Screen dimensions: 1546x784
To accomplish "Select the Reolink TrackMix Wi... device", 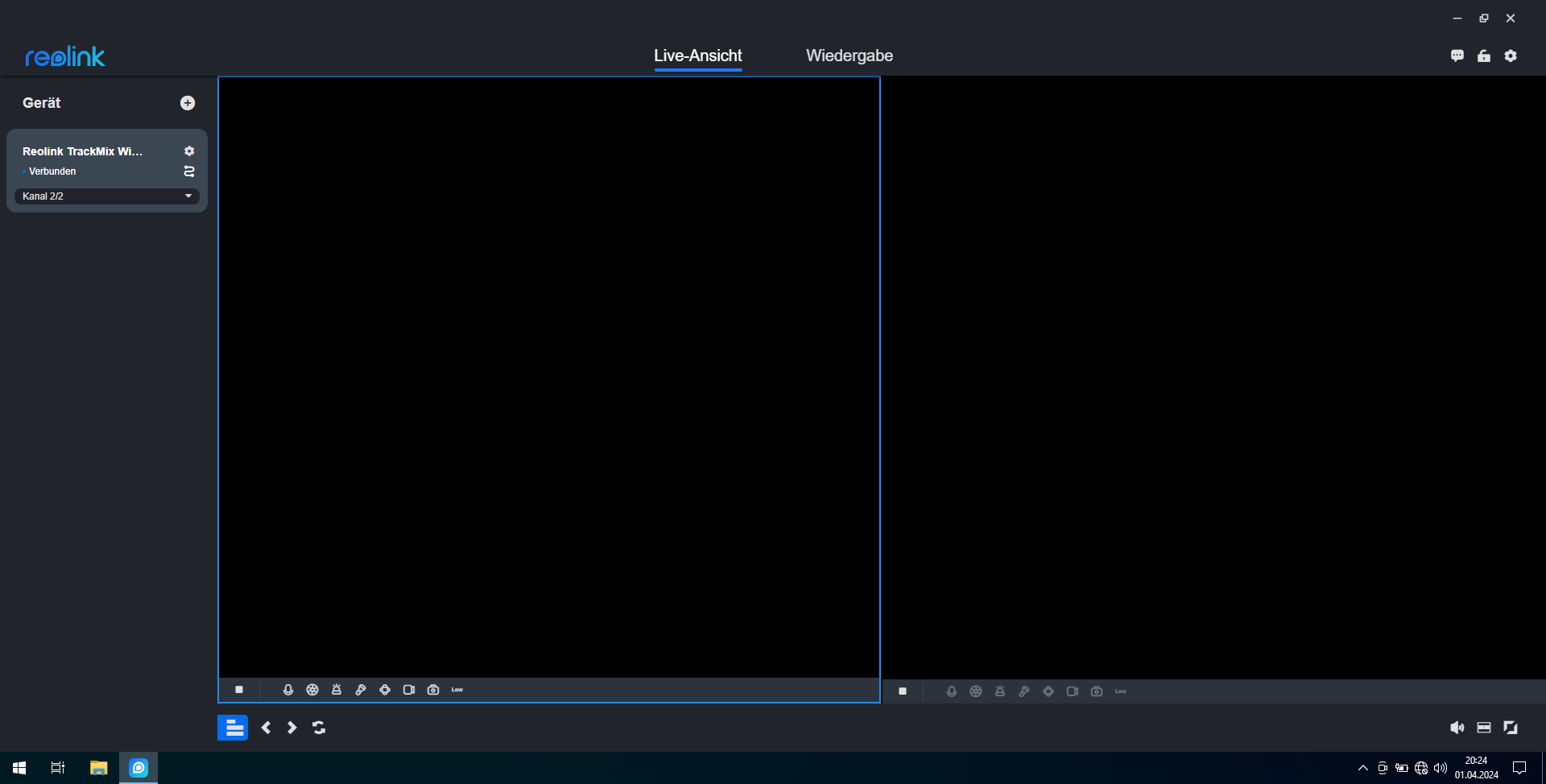I will [82, 151].
